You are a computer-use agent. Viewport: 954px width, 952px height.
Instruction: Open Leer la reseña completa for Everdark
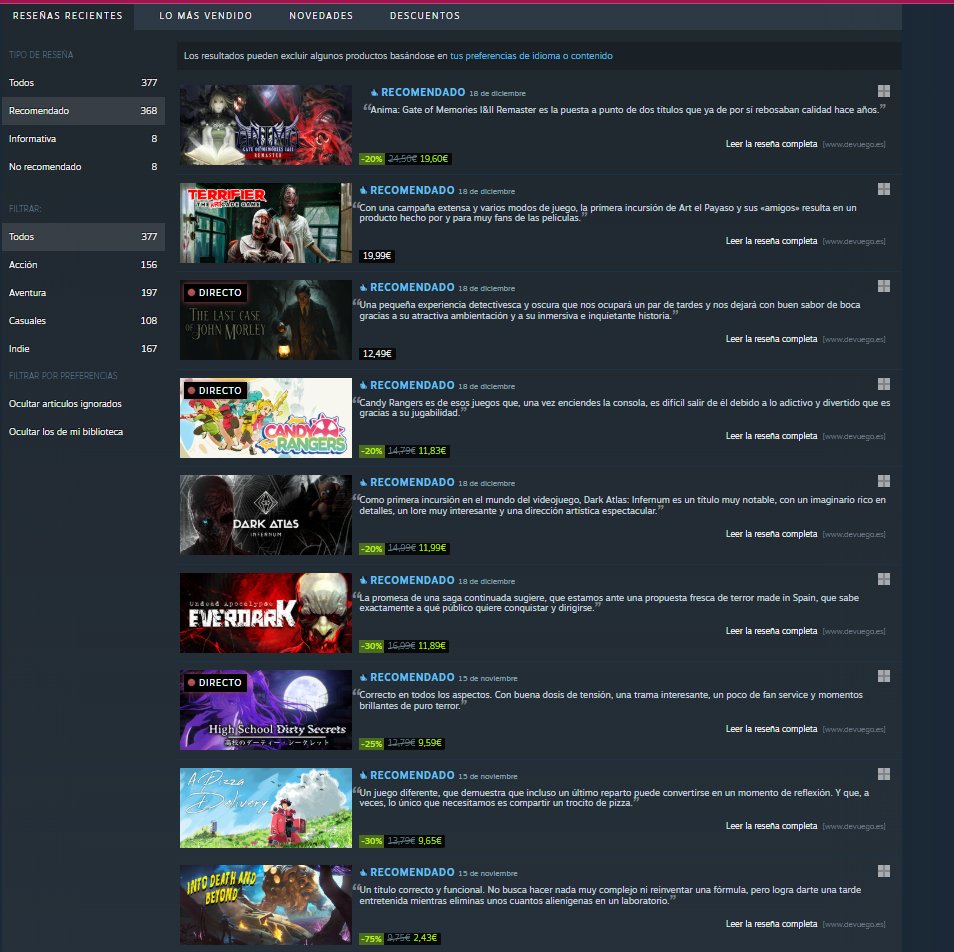[x=771, y=631]
